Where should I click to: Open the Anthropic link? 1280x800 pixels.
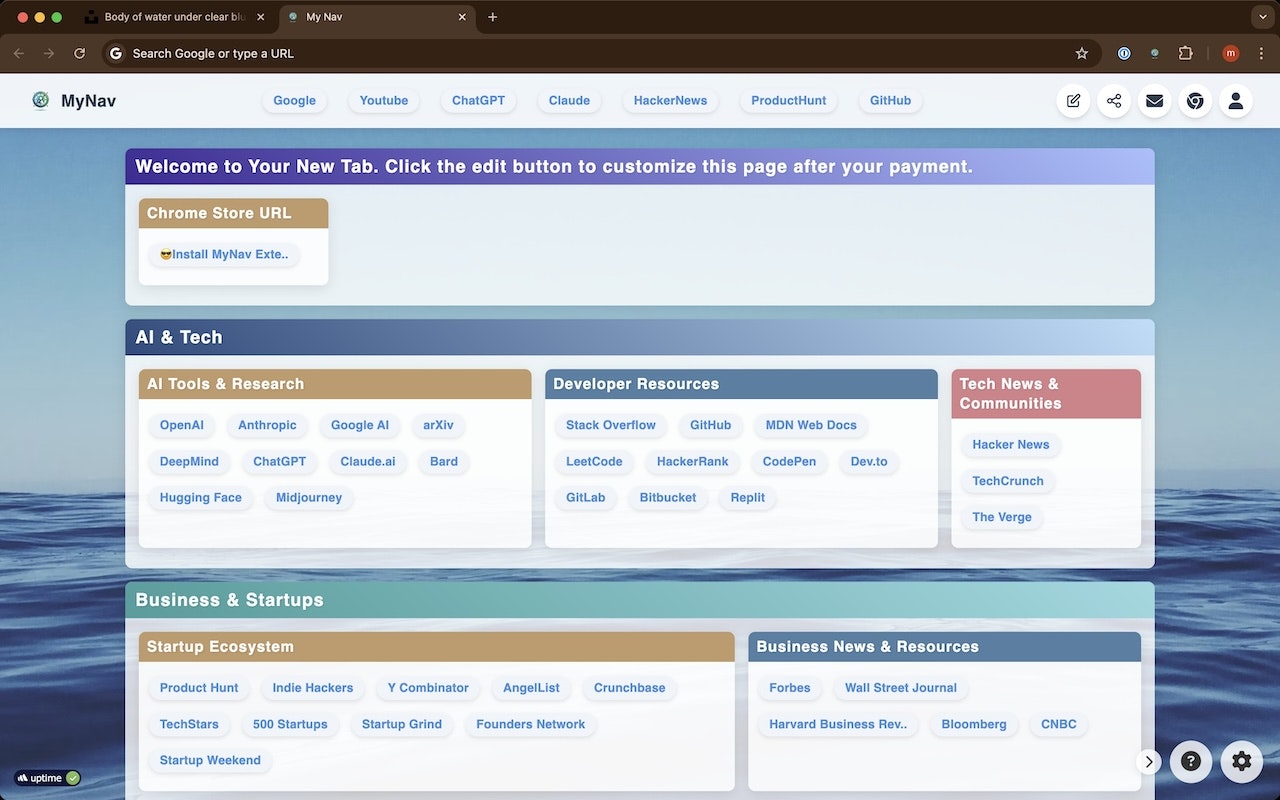(x=267, y=426)
